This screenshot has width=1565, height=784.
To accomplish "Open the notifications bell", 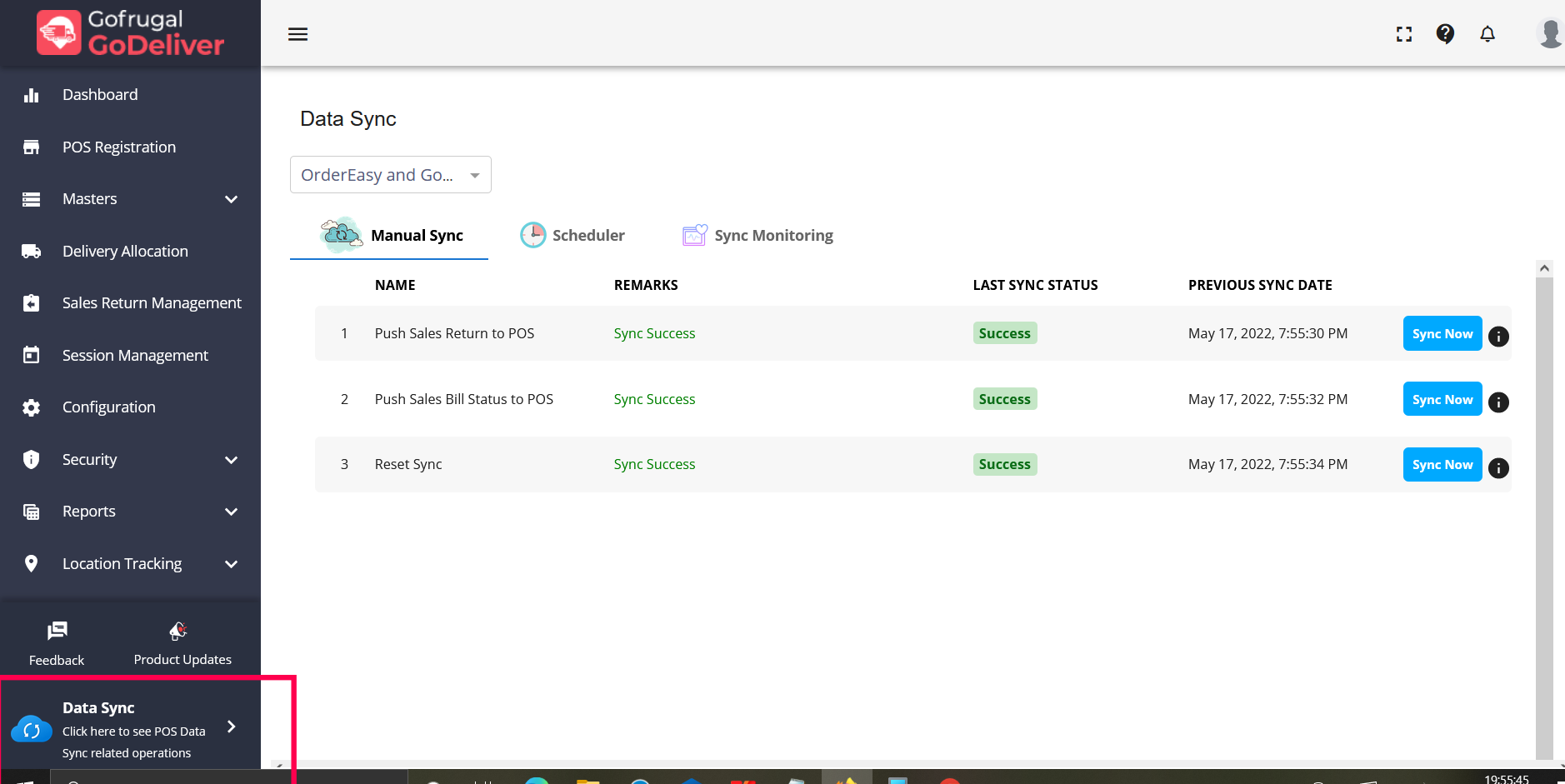I will coord(1487,34).
